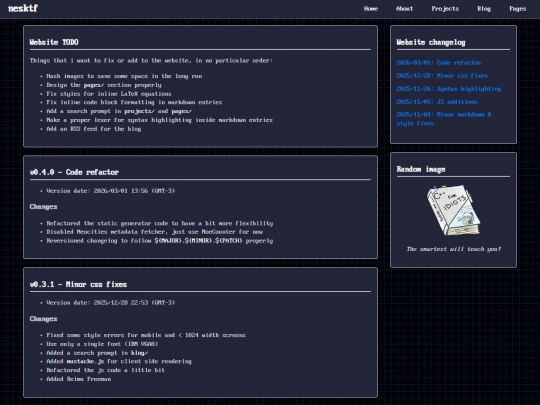Open changelog entry 2026/03/01 Code refactor
This screenshot has width=540, height=405.
tap(438, 63)
